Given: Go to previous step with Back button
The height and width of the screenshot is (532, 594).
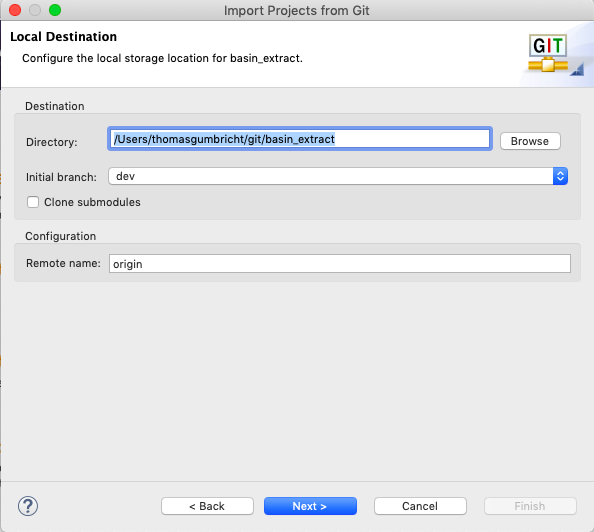Looking at the screenshot, I should 207,506.
